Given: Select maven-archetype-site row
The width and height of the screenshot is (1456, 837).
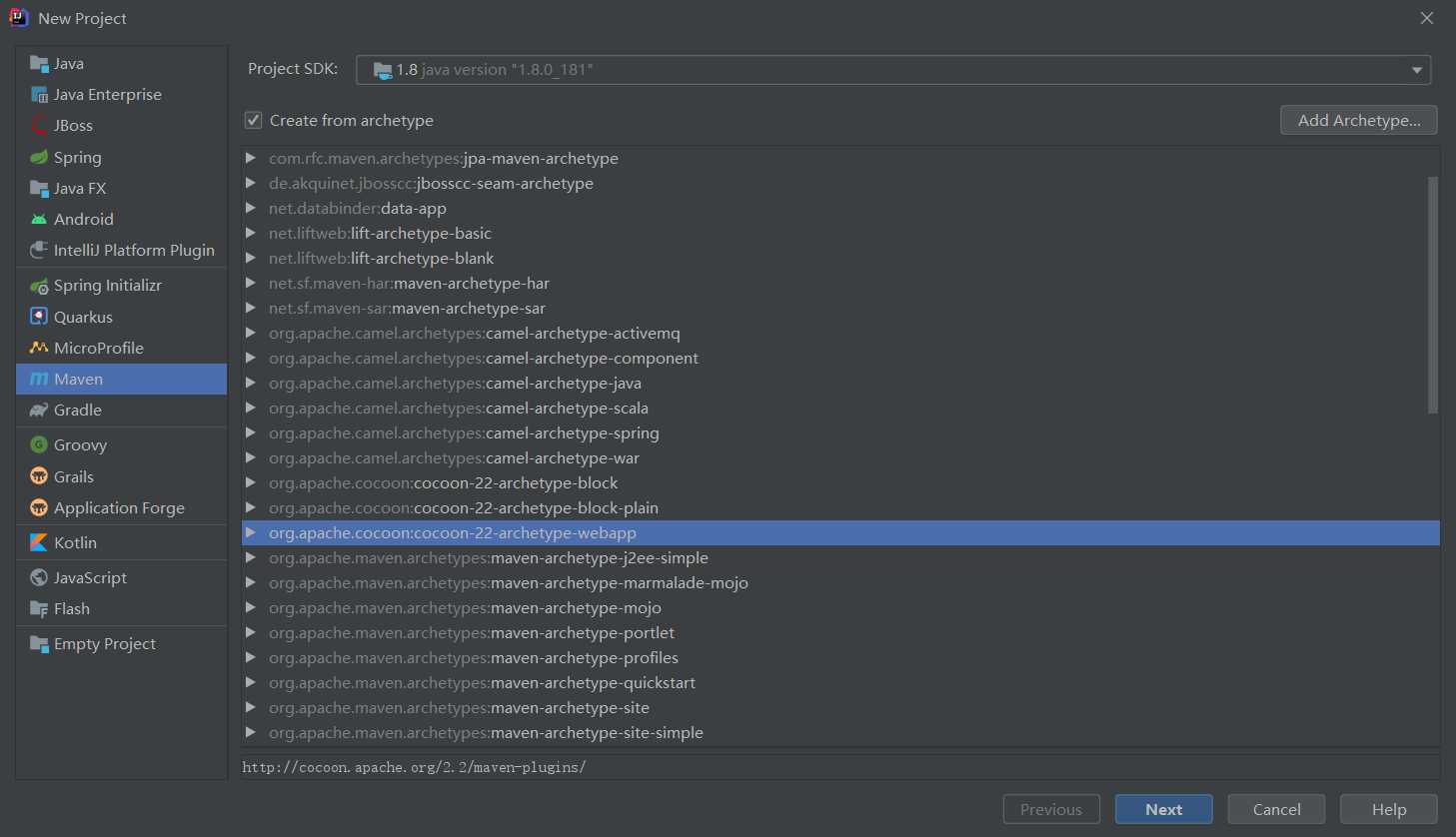Looking at the screenshot, I should pos(840,707).
